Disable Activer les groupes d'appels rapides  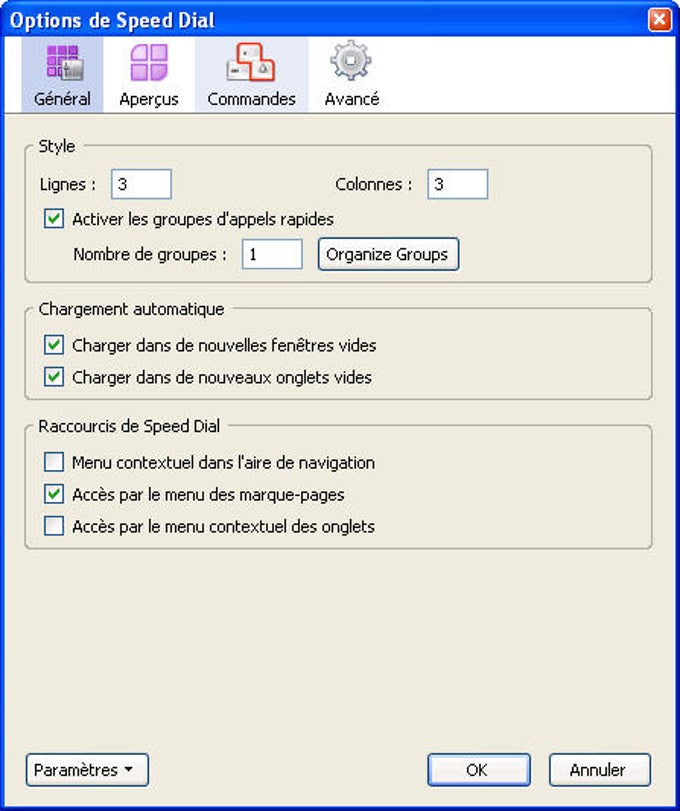click(x=54, y=219)
